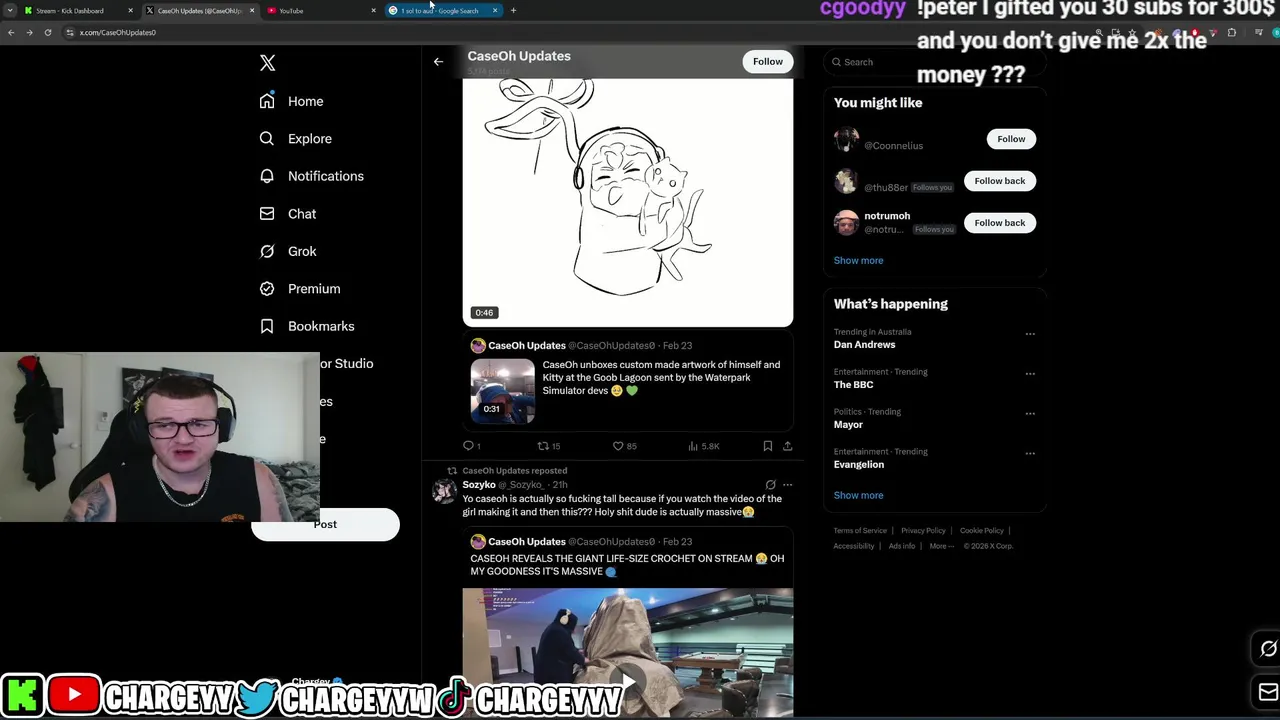
Task: Open Cookie Policy footer link
Action: click(981, 531)
